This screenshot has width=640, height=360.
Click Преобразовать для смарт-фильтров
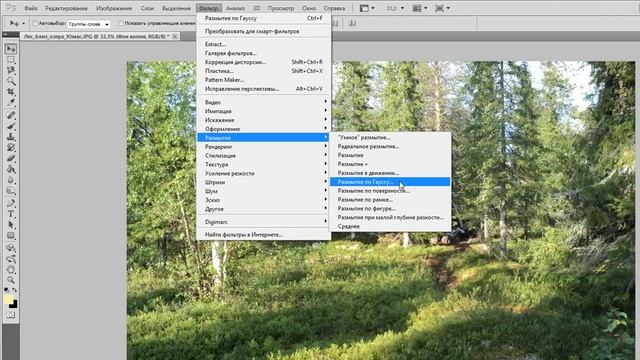(263, 31)
